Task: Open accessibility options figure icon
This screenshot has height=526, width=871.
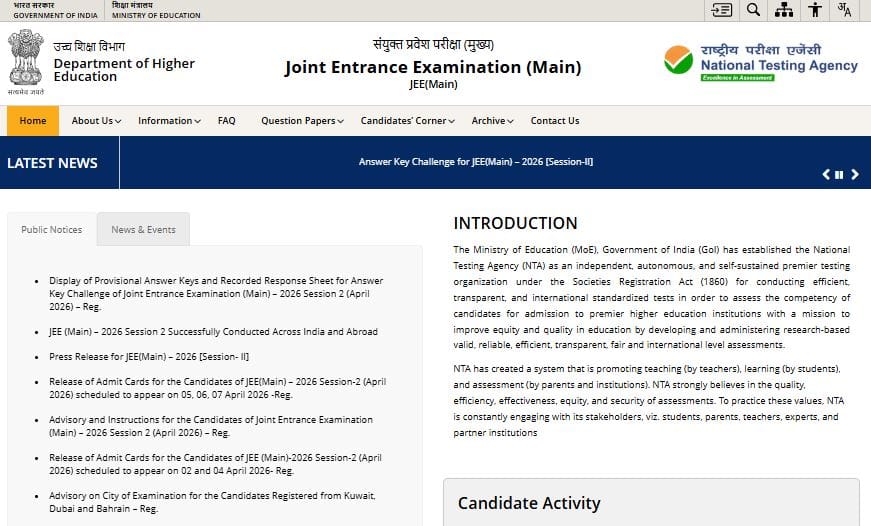Action: point(815,10)
